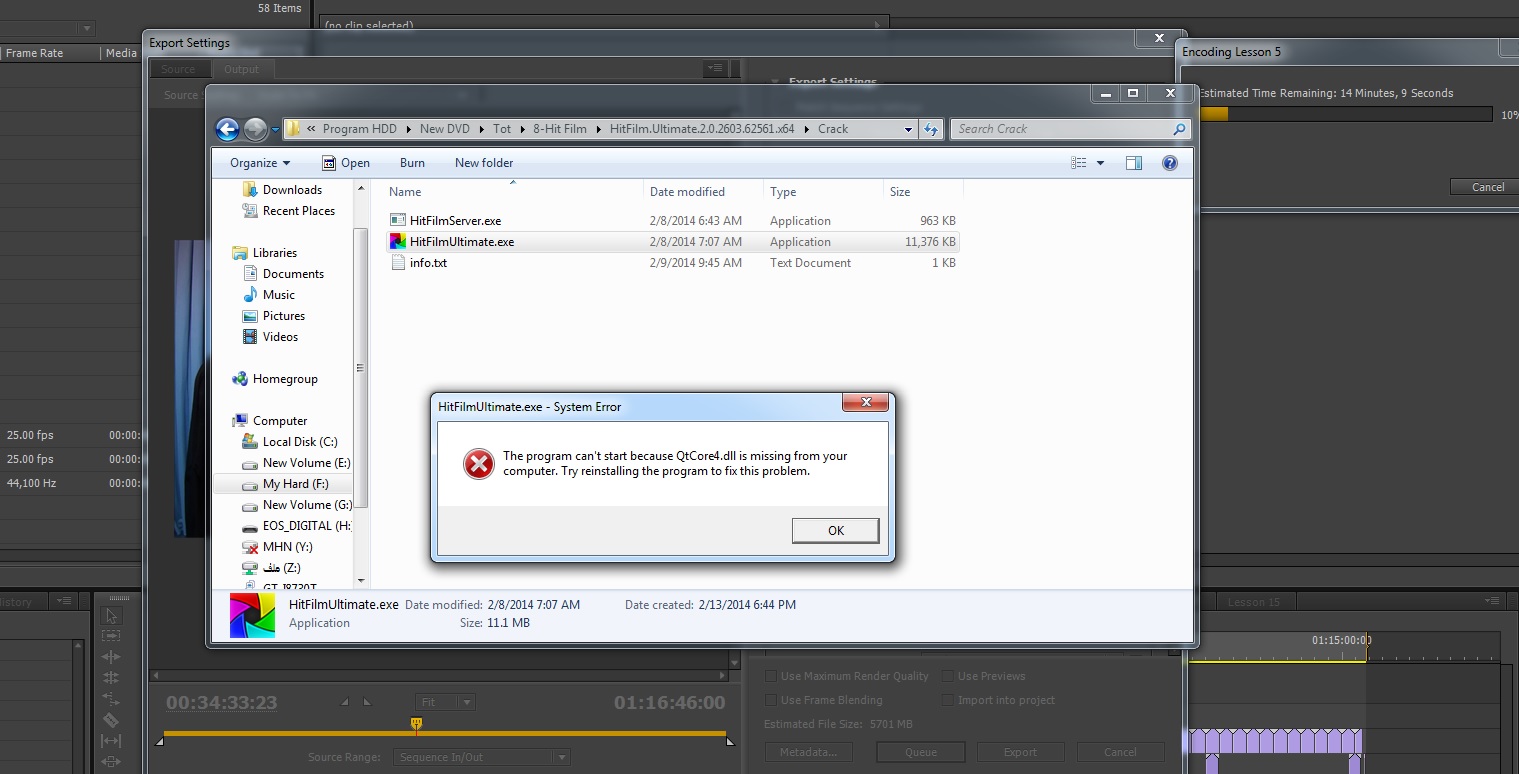Open the view options dropdown arrow
This screenshot has height=774, width=1519.
[x=1101, y=163]
